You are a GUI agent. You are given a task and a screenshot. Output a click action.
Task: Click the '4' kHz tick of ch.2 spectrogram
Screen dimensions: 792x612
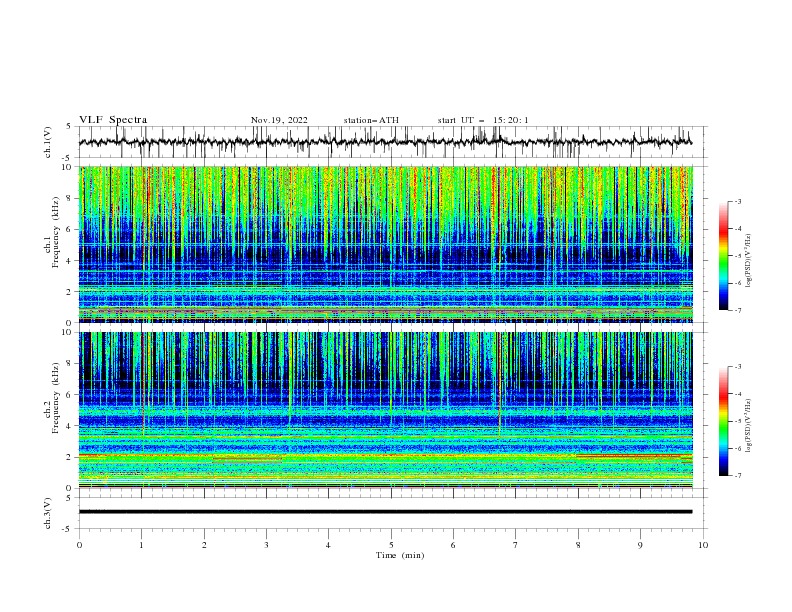71,426
